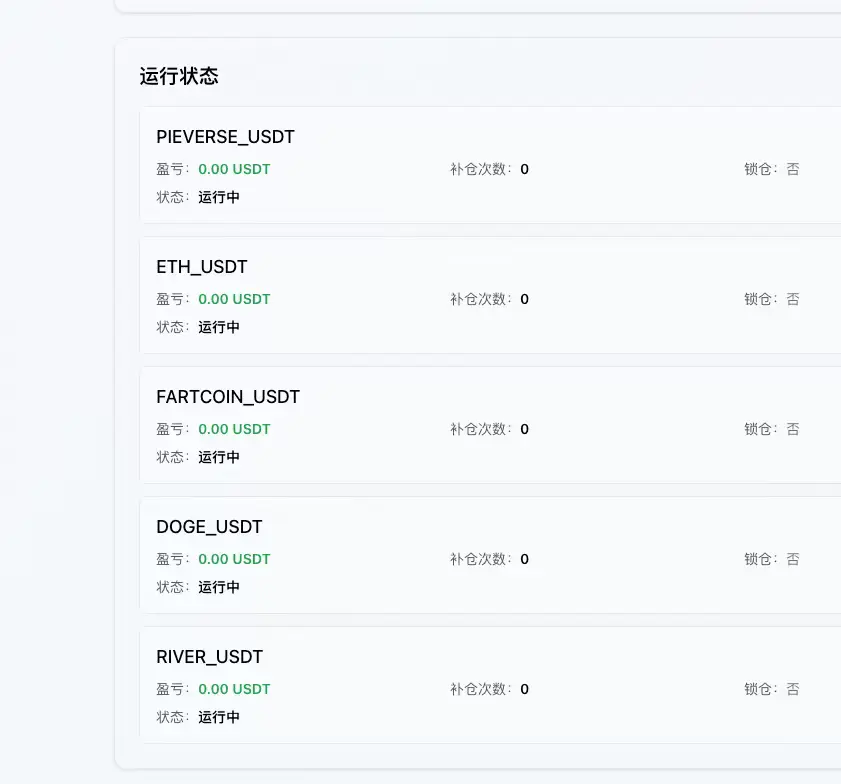Viewport: 841px width, 784px height.
Task: Click DOGE_USDT's 0.00 USDT profit value
Action: 234,559
